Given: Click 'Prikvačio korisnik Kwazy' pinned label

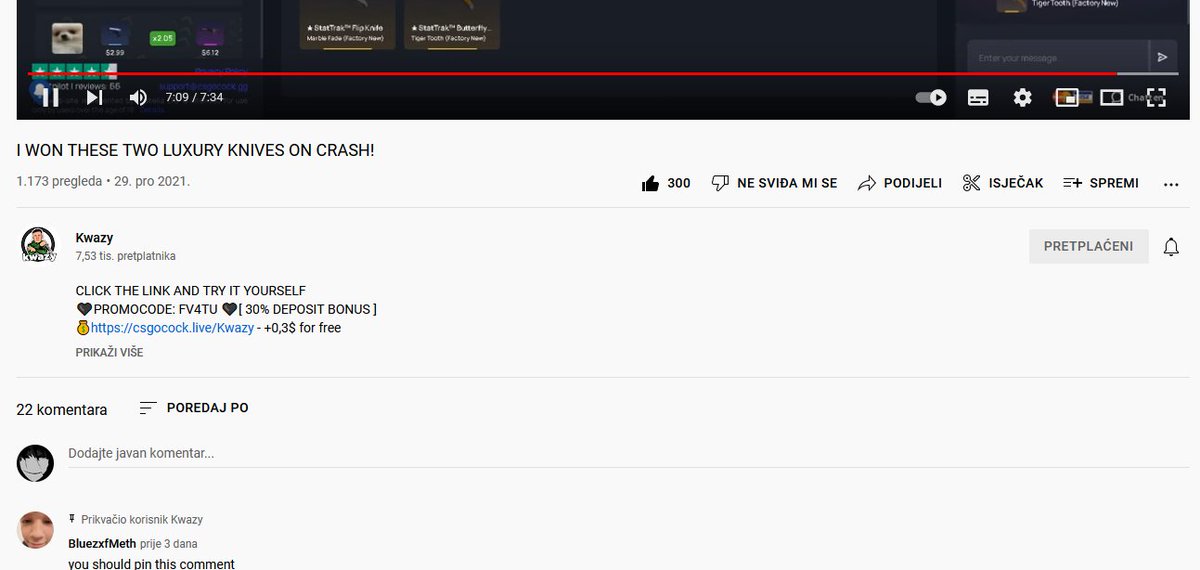Looking at the screenshot, I should click(142, 520).
